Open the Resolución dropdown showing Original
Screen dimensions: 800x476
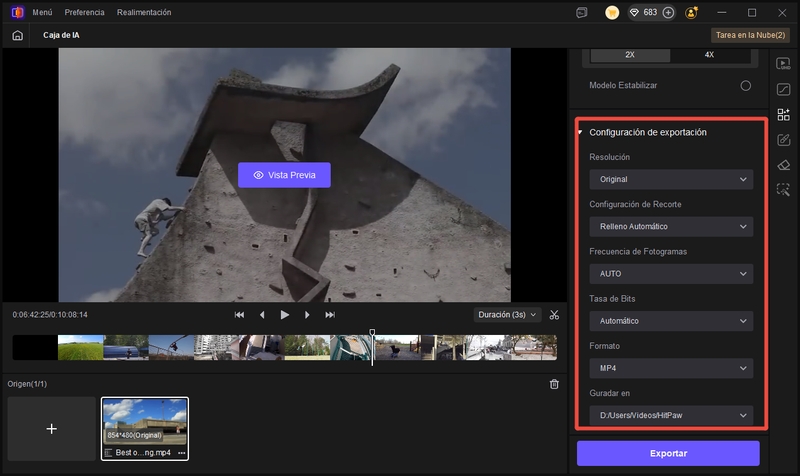point(671,180)
